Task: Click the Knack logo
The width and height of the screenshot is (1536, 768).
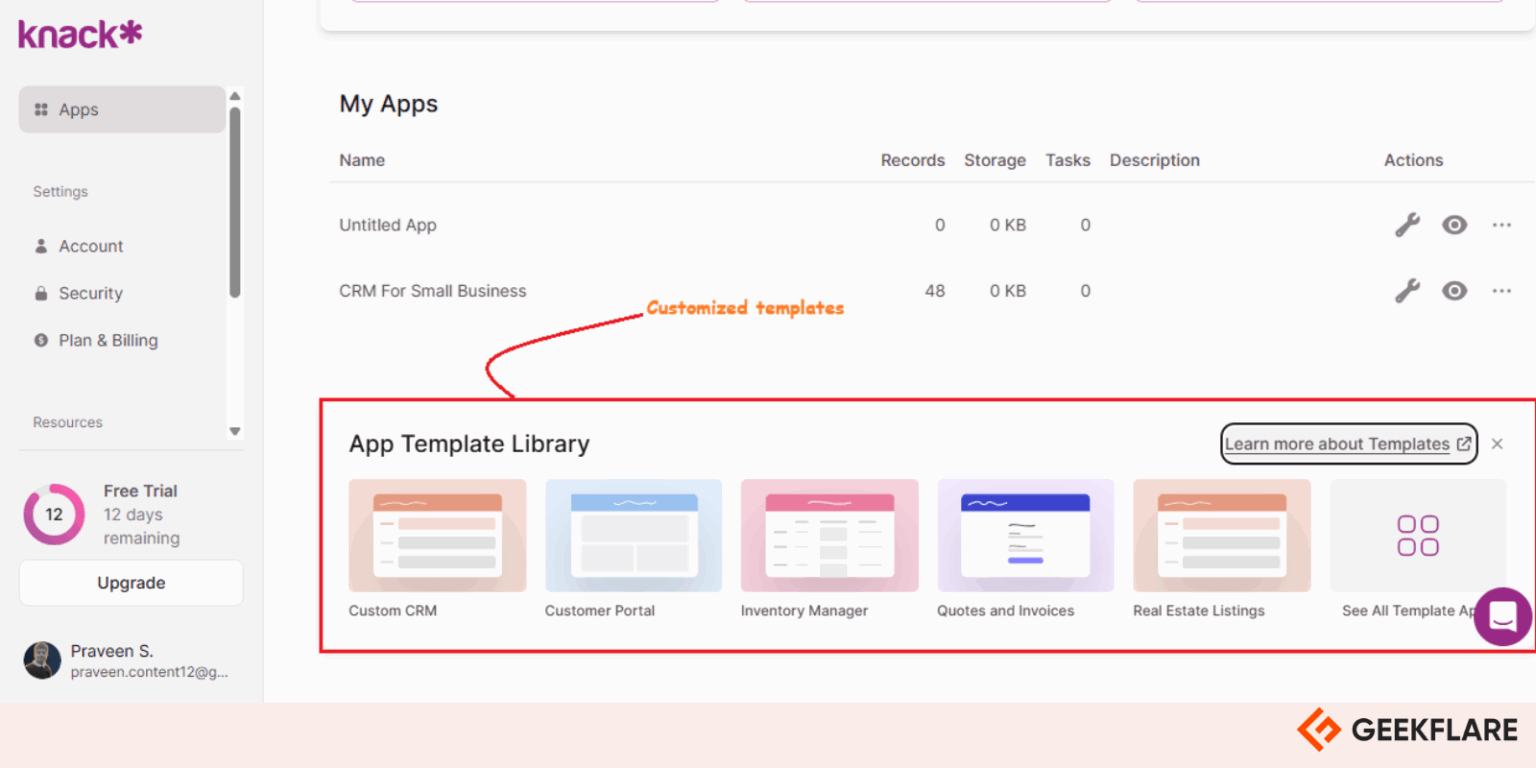Action: pos(79,33)
